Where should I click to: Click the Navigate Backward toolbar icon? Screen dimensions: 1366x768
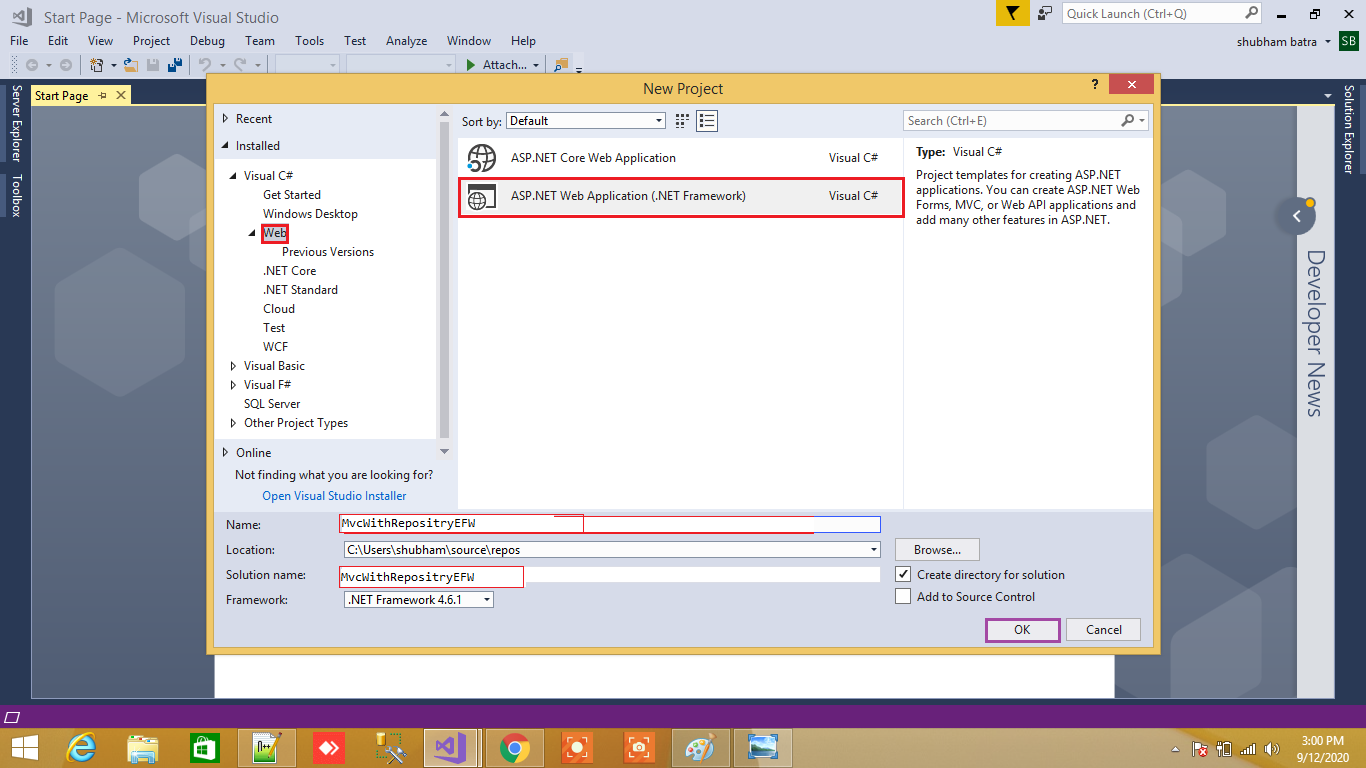31,65
